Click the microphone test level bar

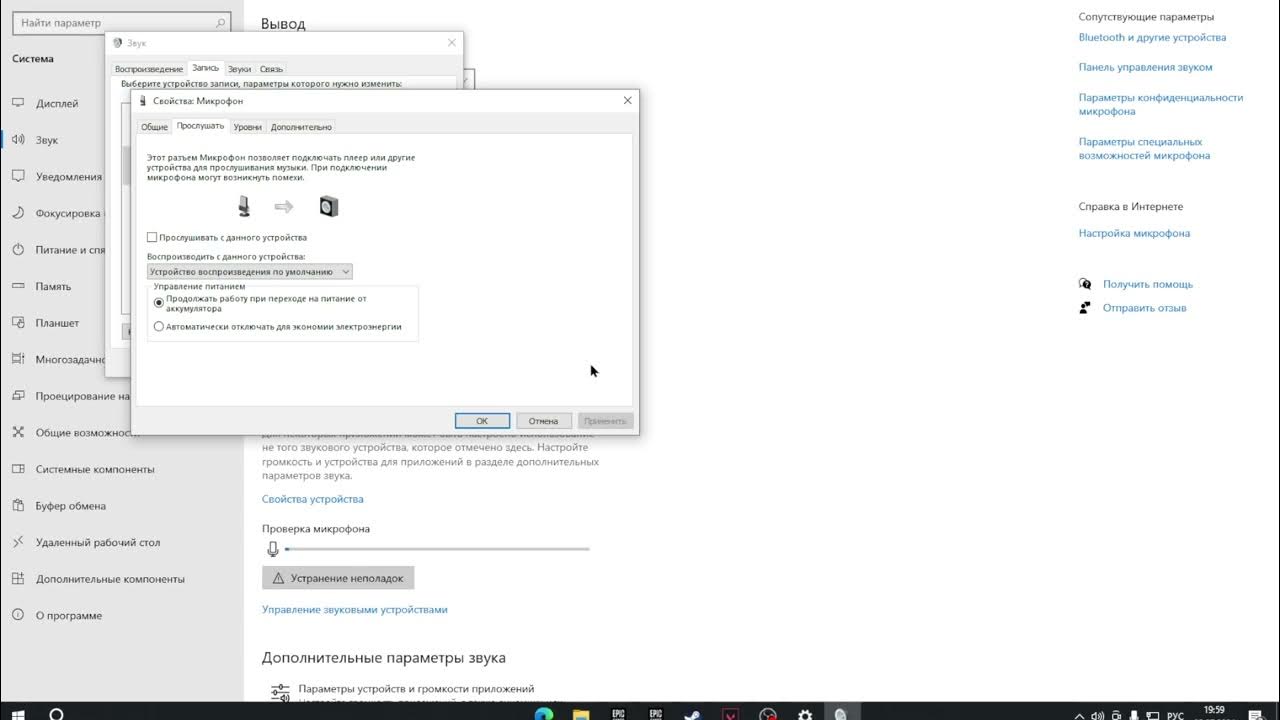437,549
